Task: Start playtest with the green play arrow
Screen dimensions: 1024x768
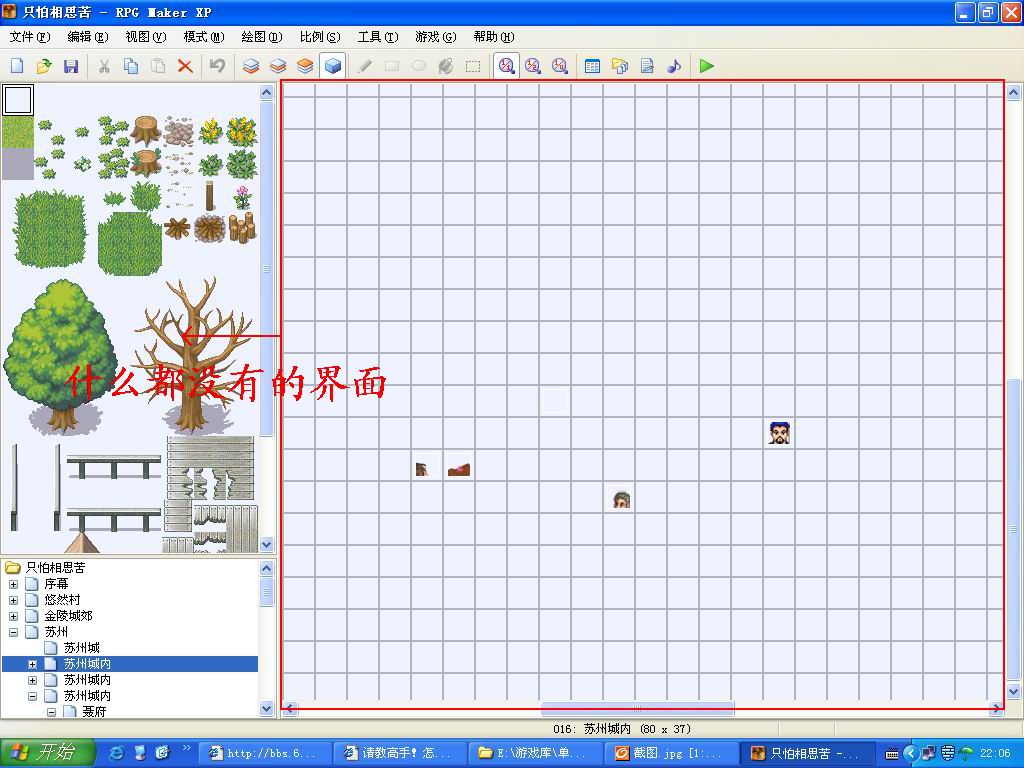Action: click(x=707, y=66)
